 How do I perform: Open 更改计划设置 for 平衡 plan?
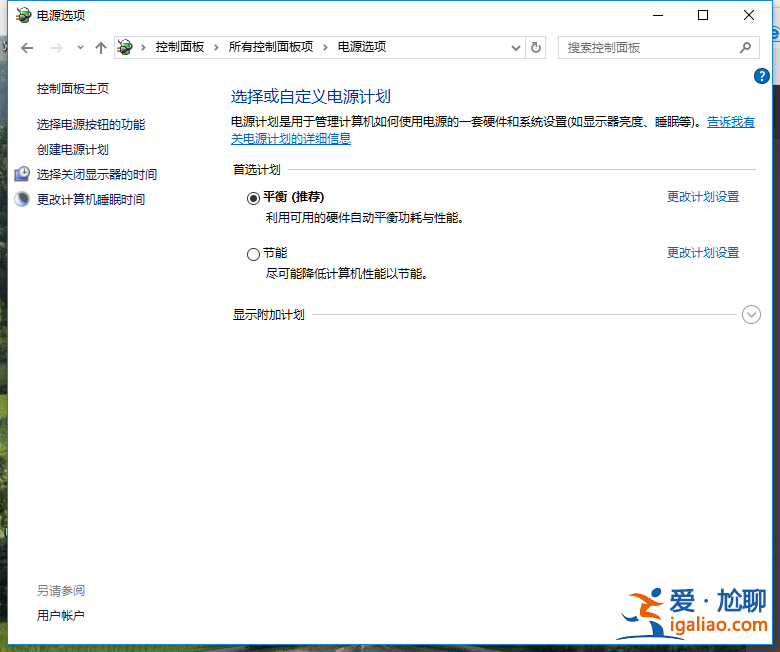703,196
